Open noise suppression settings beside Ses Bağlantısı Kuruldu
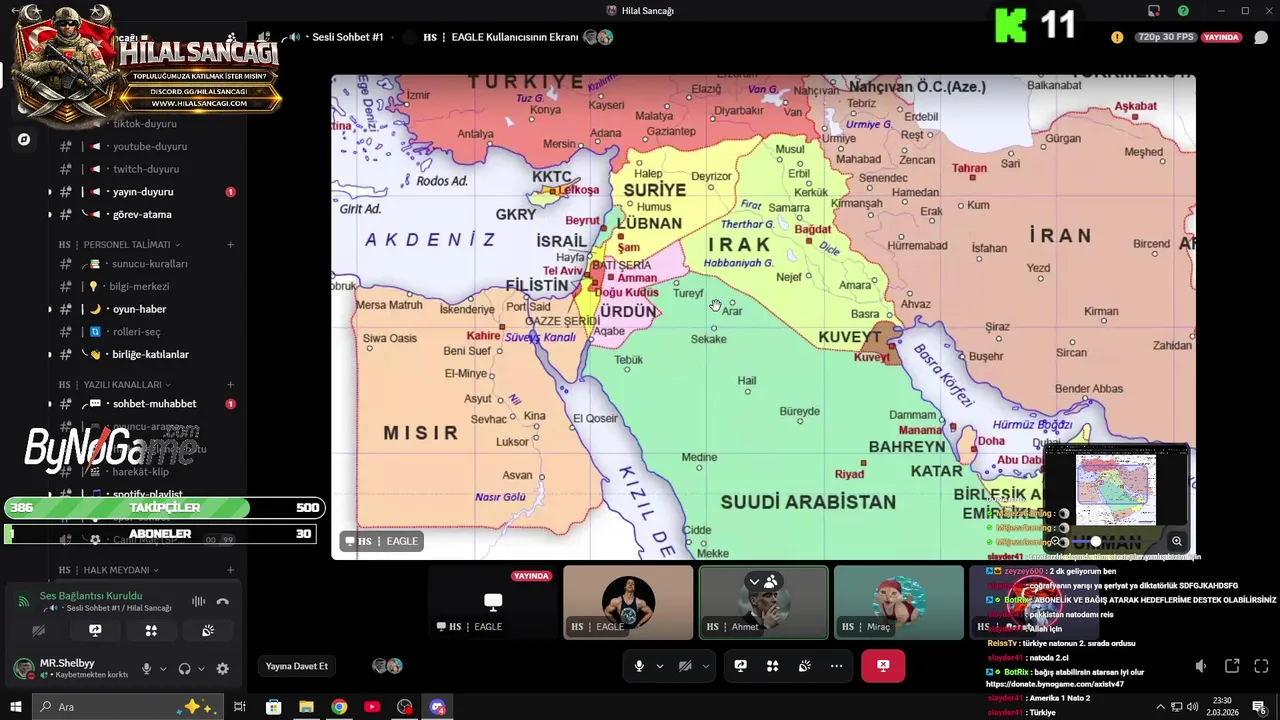This screenshot has height=720, width=1280. tap(198, 601)
